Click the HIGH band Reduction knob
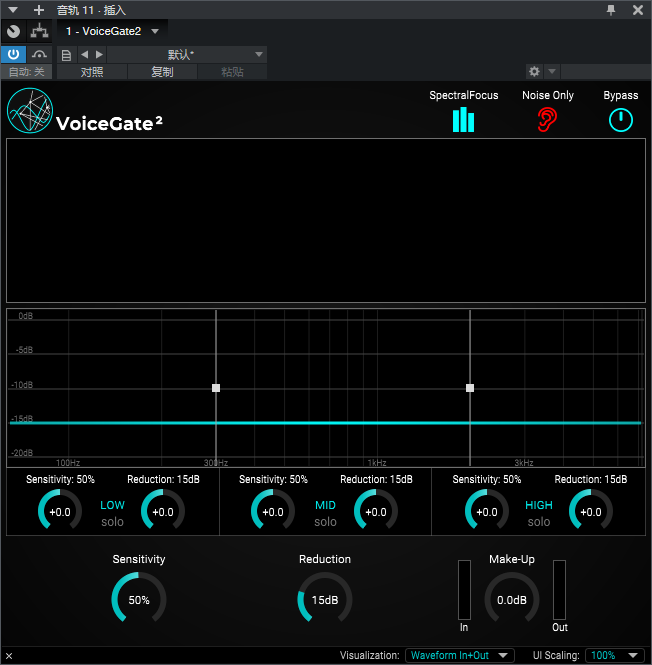This screenshot has width=652, height=665. (x=591, y=511)
